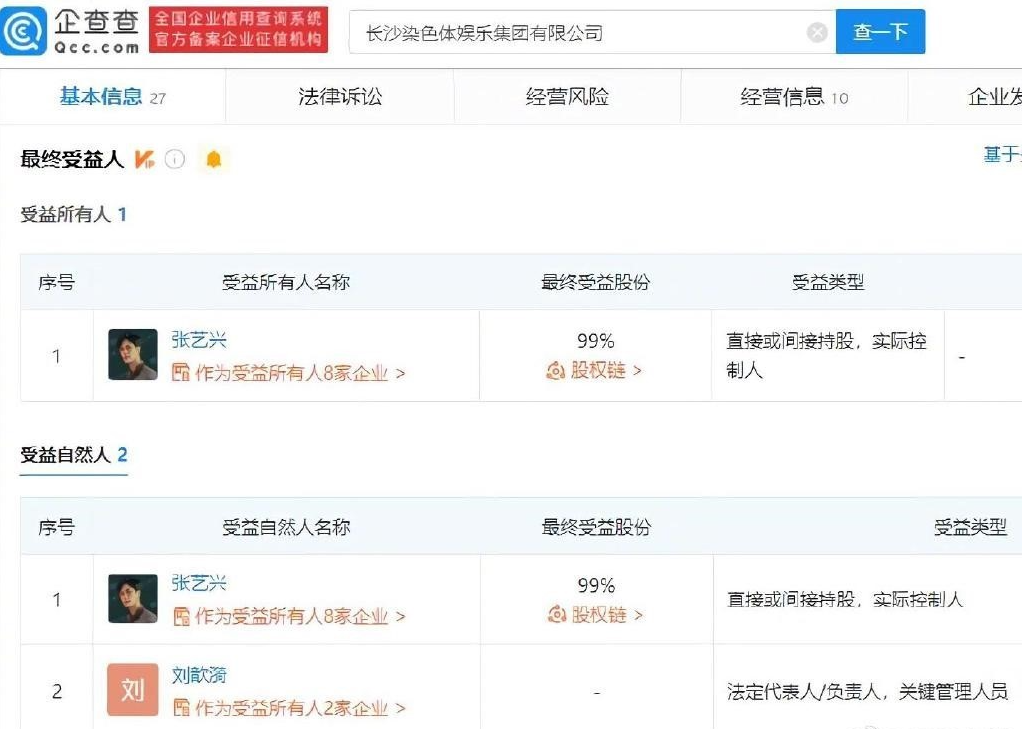Open 张艺兴 photo in 受益所有人 table
This screenshot has height=729, width=1022.
point(132,355)
